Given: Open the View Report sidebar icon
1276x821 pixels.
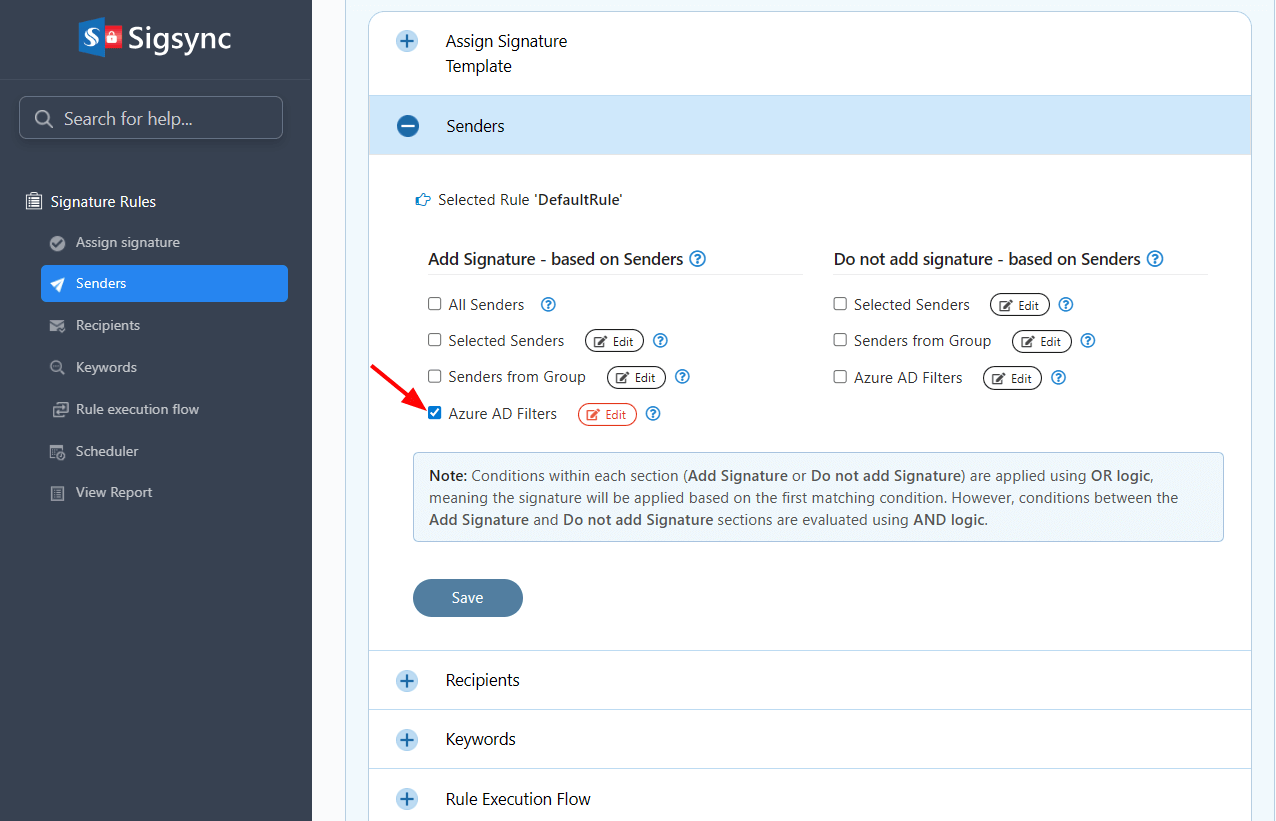Looking at the screenshot, I should (57, 493).
